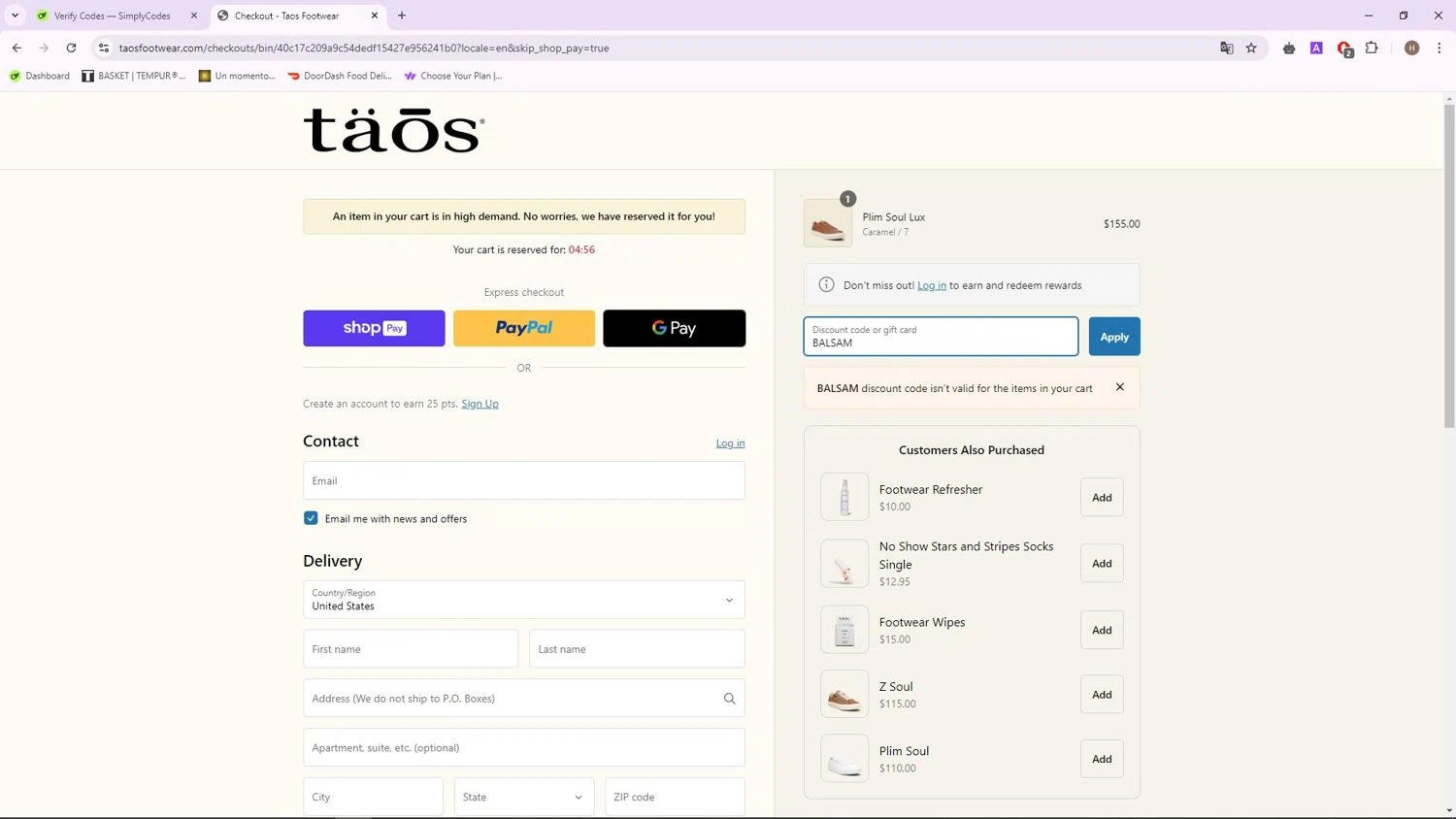Open the BASKET | TEMPUR bookmark
1456x819 pixels.
(x=133, y=76)
